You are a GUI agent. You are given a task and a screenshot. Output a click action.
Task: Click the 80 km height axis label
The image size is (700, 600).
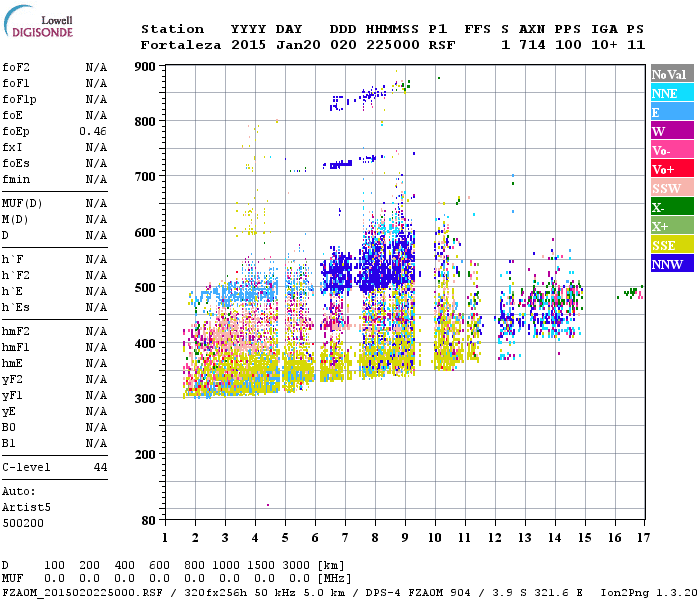(149, 521)
